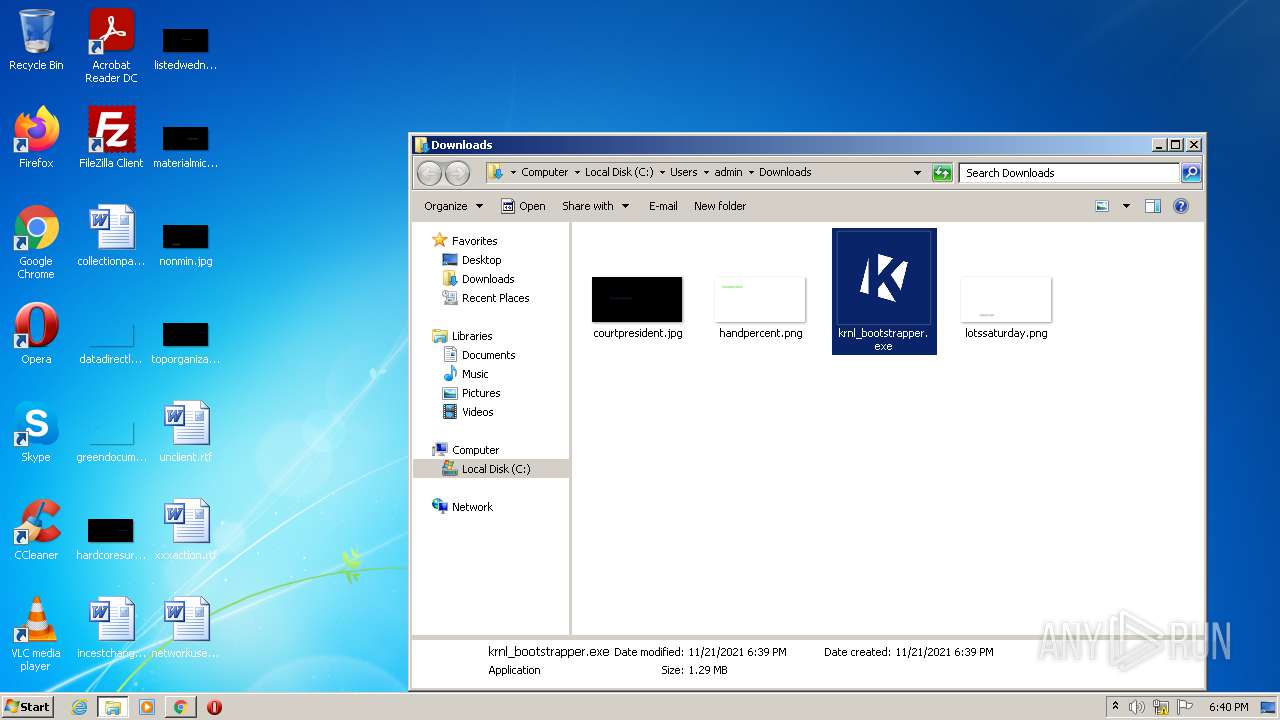
Task: Click the E-mail toolbar button
Action: [x=663, y=206]
